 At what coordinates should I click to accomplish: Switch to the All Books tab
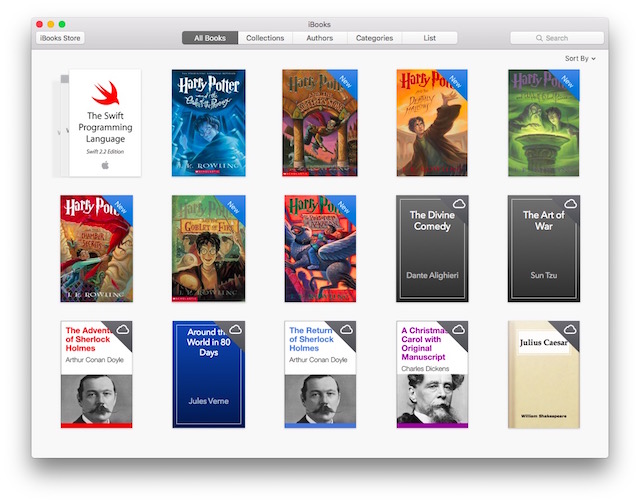210,38
